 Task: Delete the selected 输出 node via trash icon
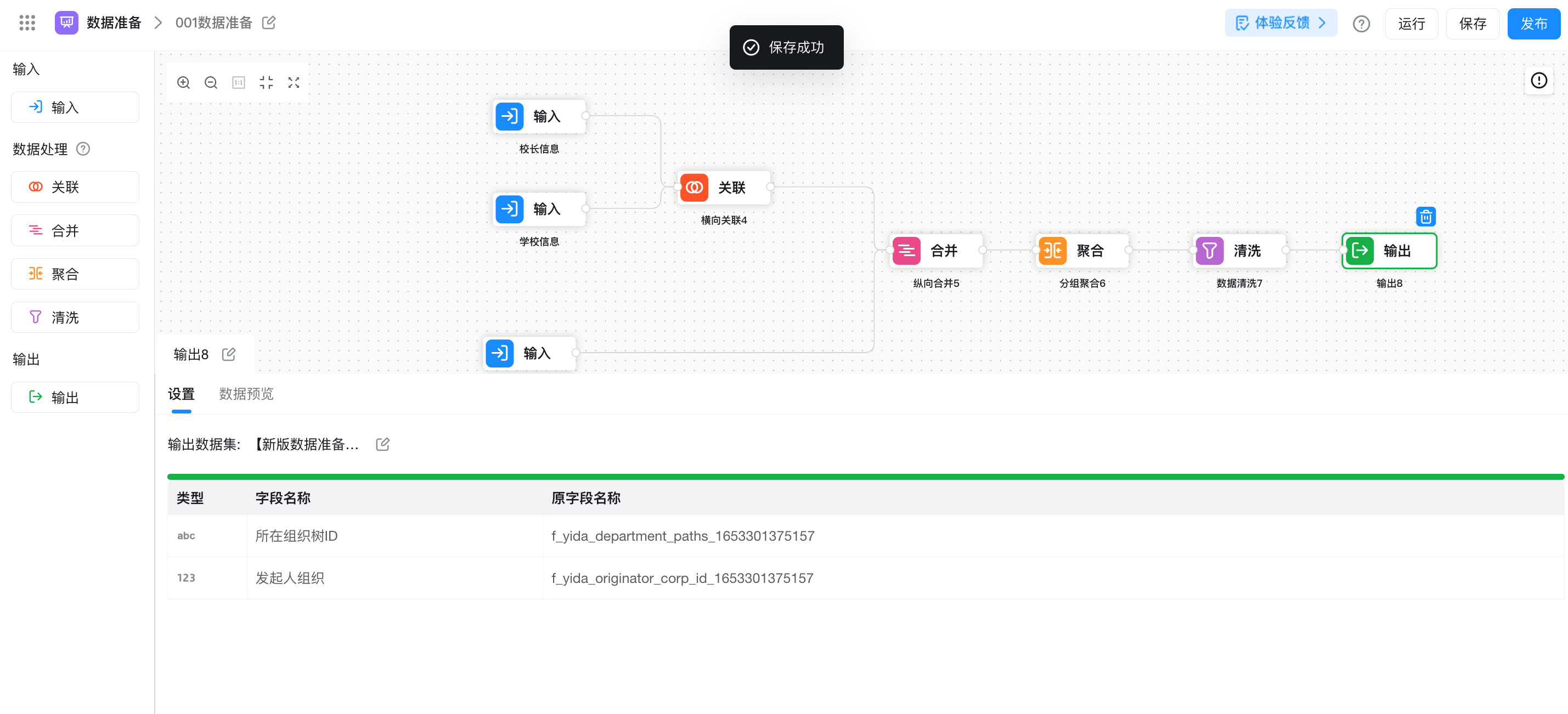pyautogui.click(x=1425, y=217)
